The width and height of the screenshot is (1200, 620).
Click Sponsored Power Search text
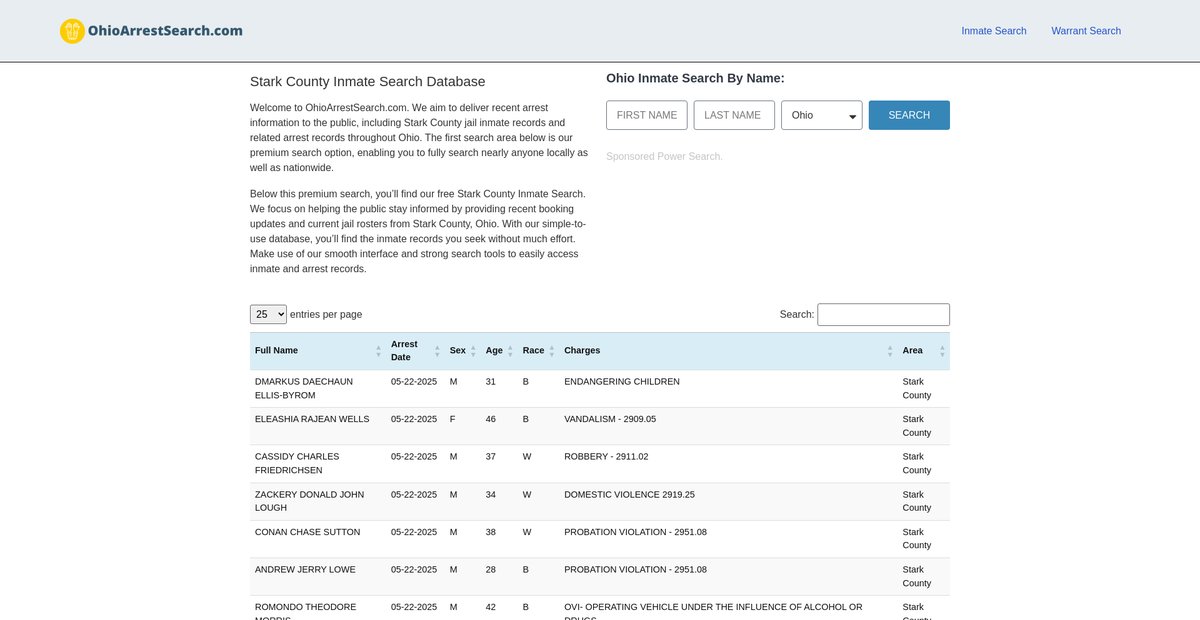click(x=664, y=156)
